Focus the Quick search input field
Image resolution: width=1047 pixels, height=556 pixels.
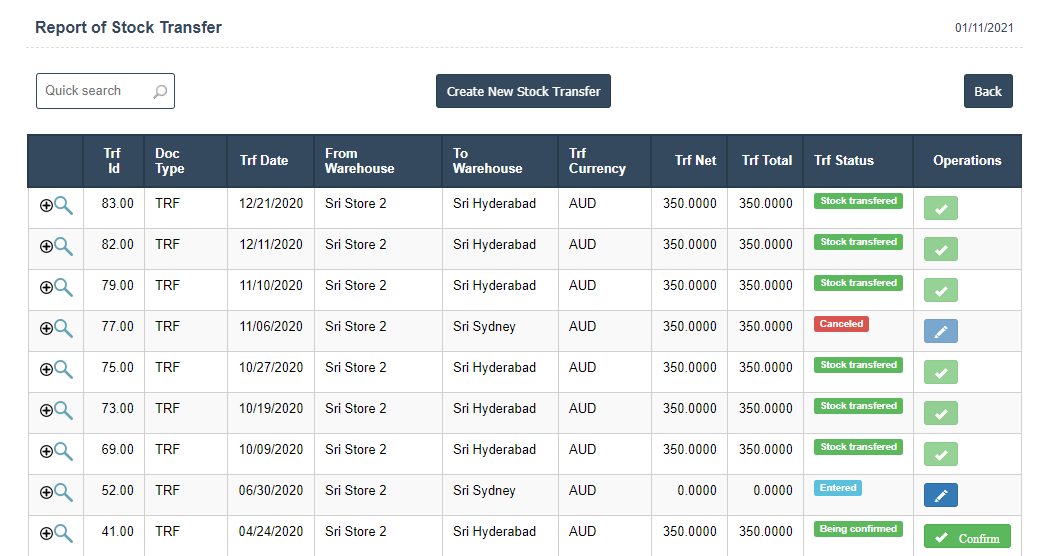[95, 91]
